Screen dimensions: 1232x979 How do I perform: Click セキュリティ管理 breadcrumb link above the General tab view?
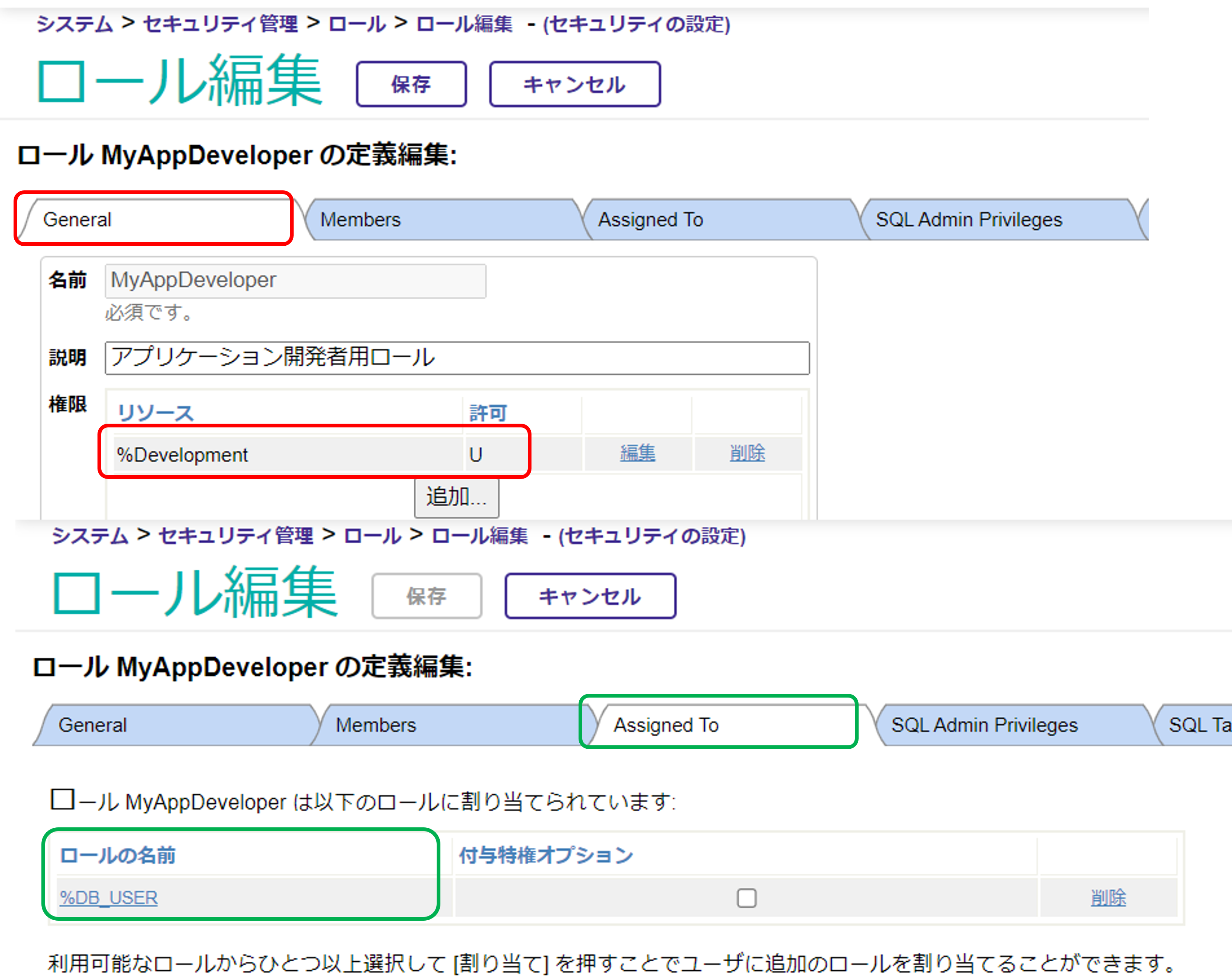[x=220, y=24]
